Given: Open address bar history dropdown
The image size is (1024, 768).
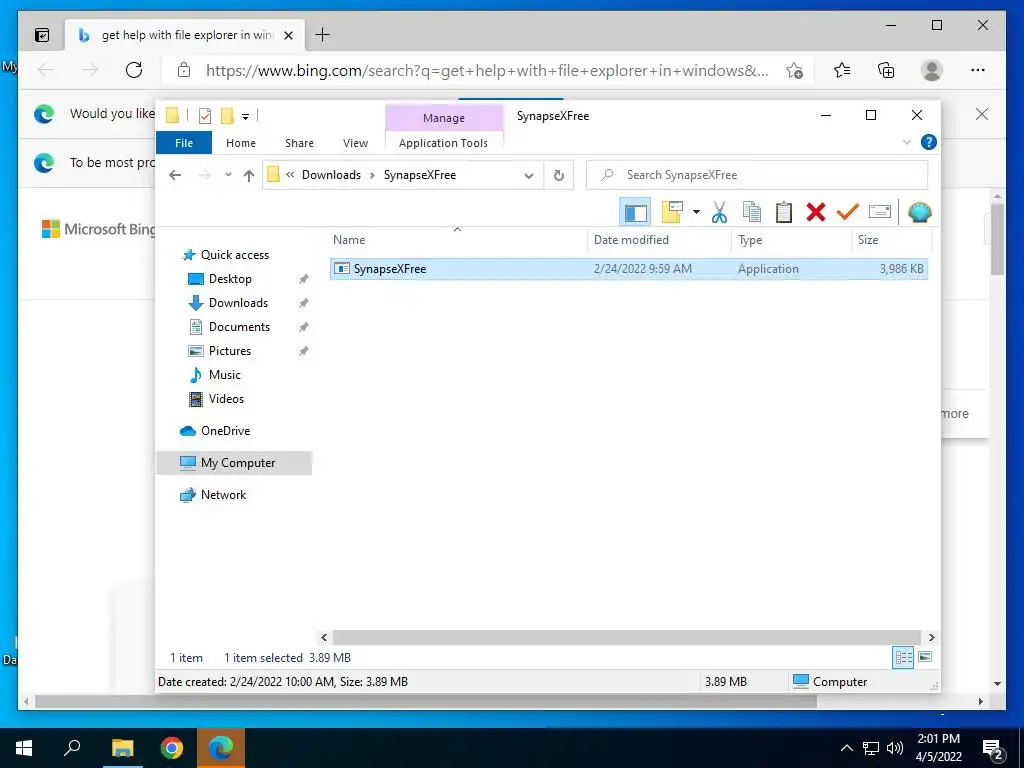Looking at the screenshot, I should 529,175.
